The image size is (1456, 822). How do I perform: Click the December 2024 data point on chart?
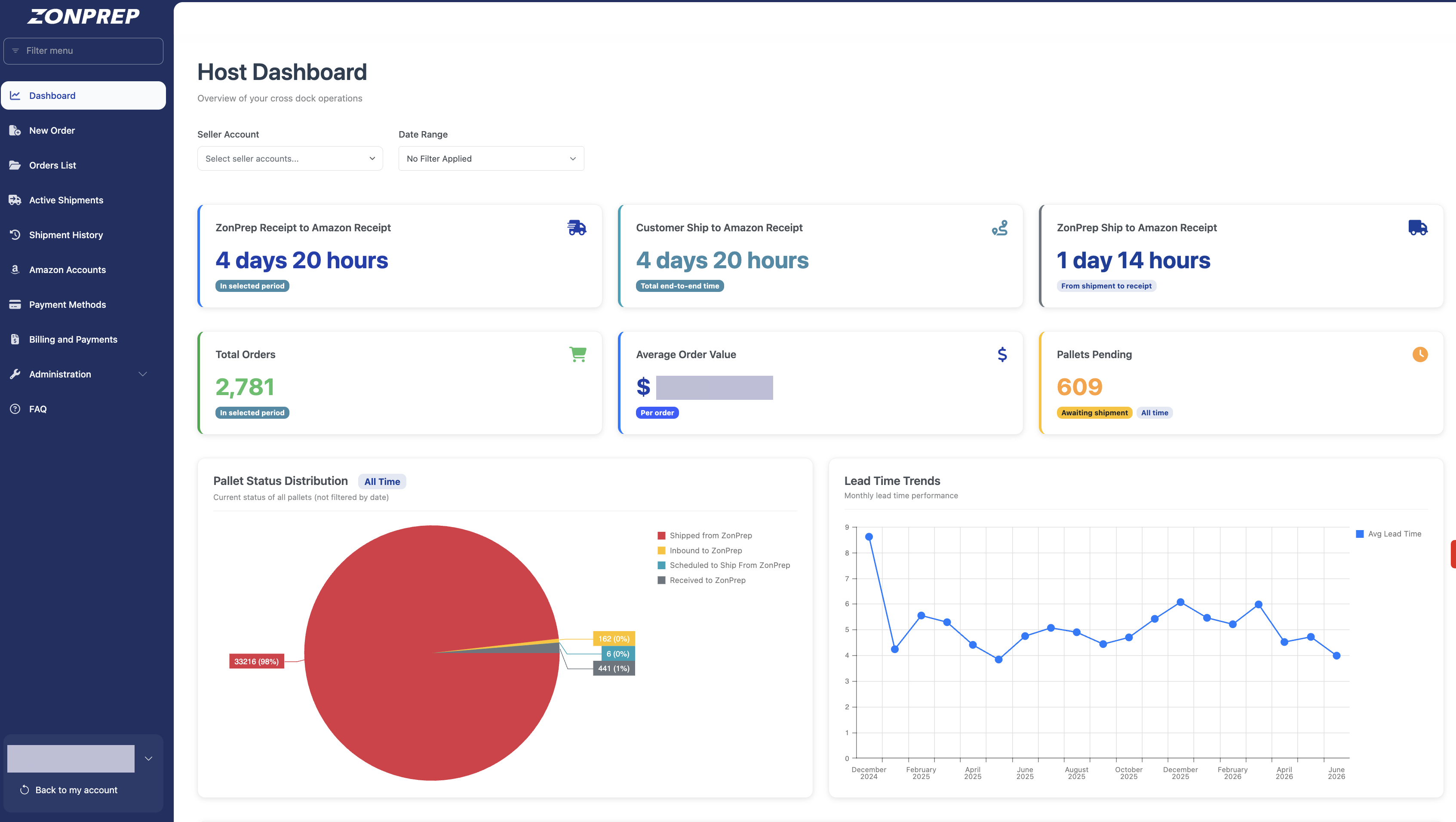click(869, 537)
